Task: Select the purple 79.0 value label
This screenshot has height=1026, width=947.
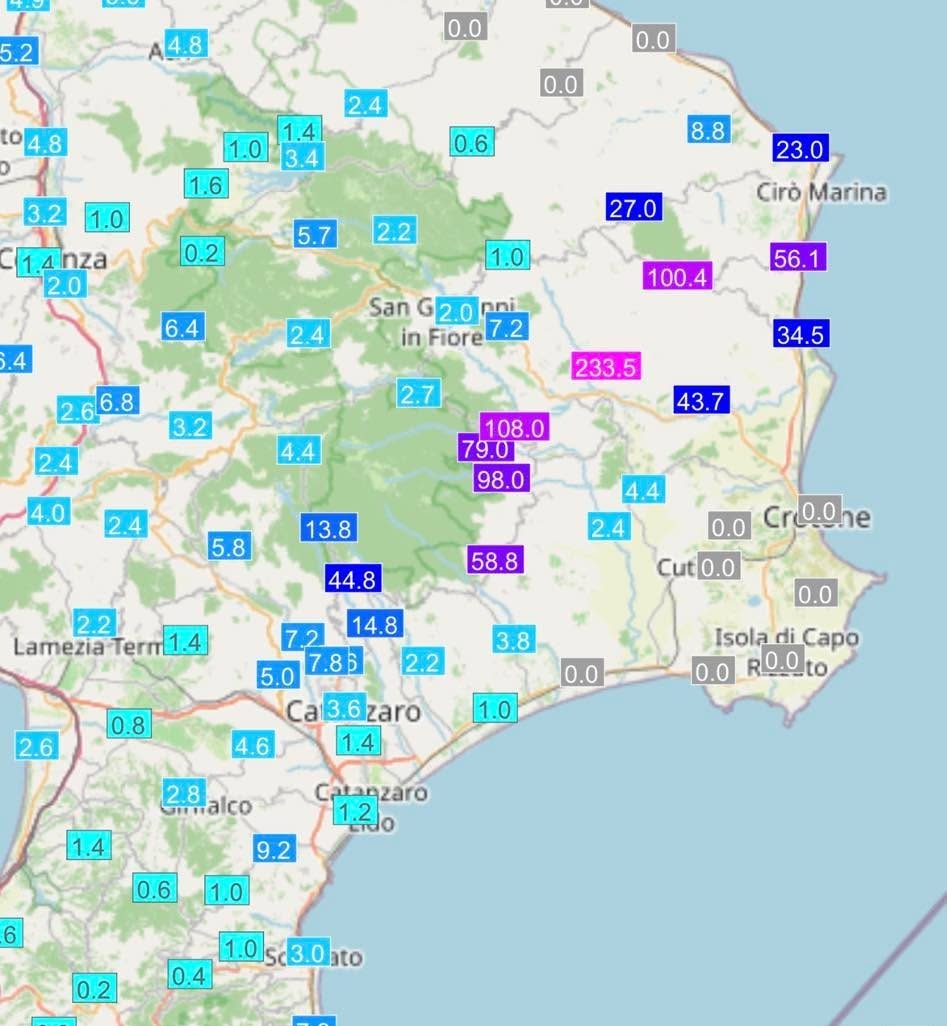Action: click(485, 448)
